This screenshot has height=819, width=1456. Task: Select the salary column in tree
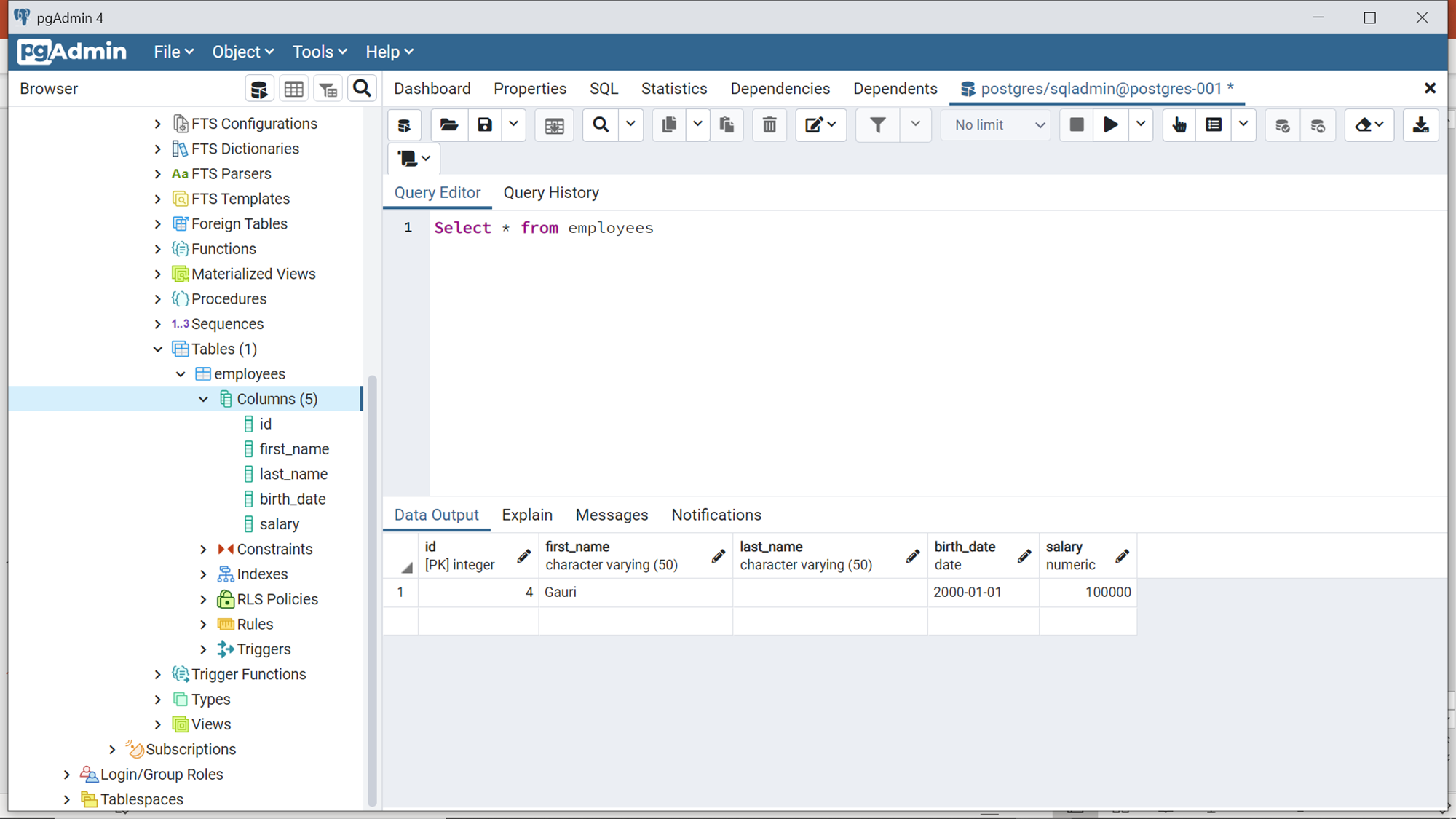pos(279,524)
